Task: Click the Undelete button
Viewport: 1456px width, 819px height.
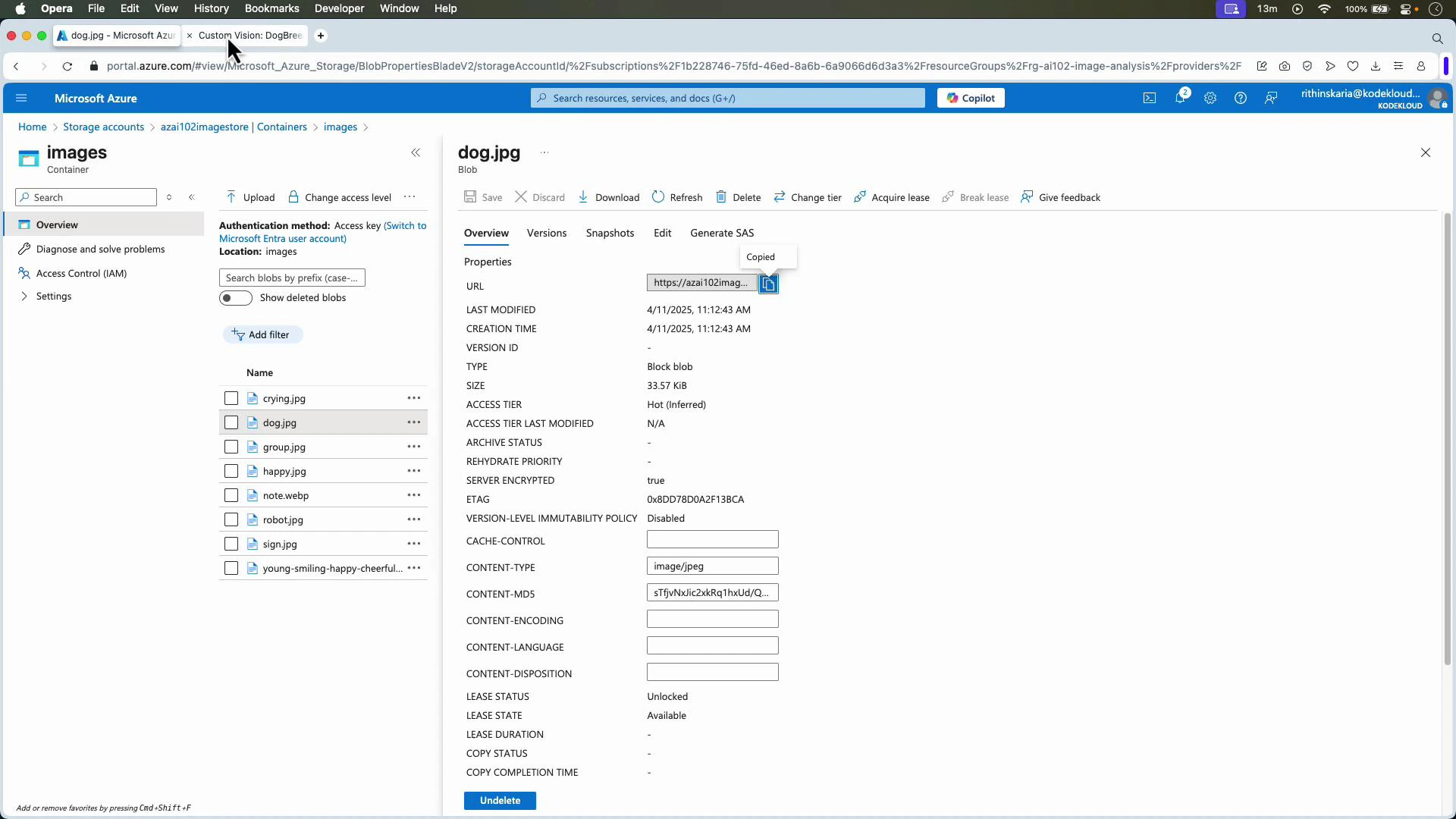Action: tap(500, 801)
